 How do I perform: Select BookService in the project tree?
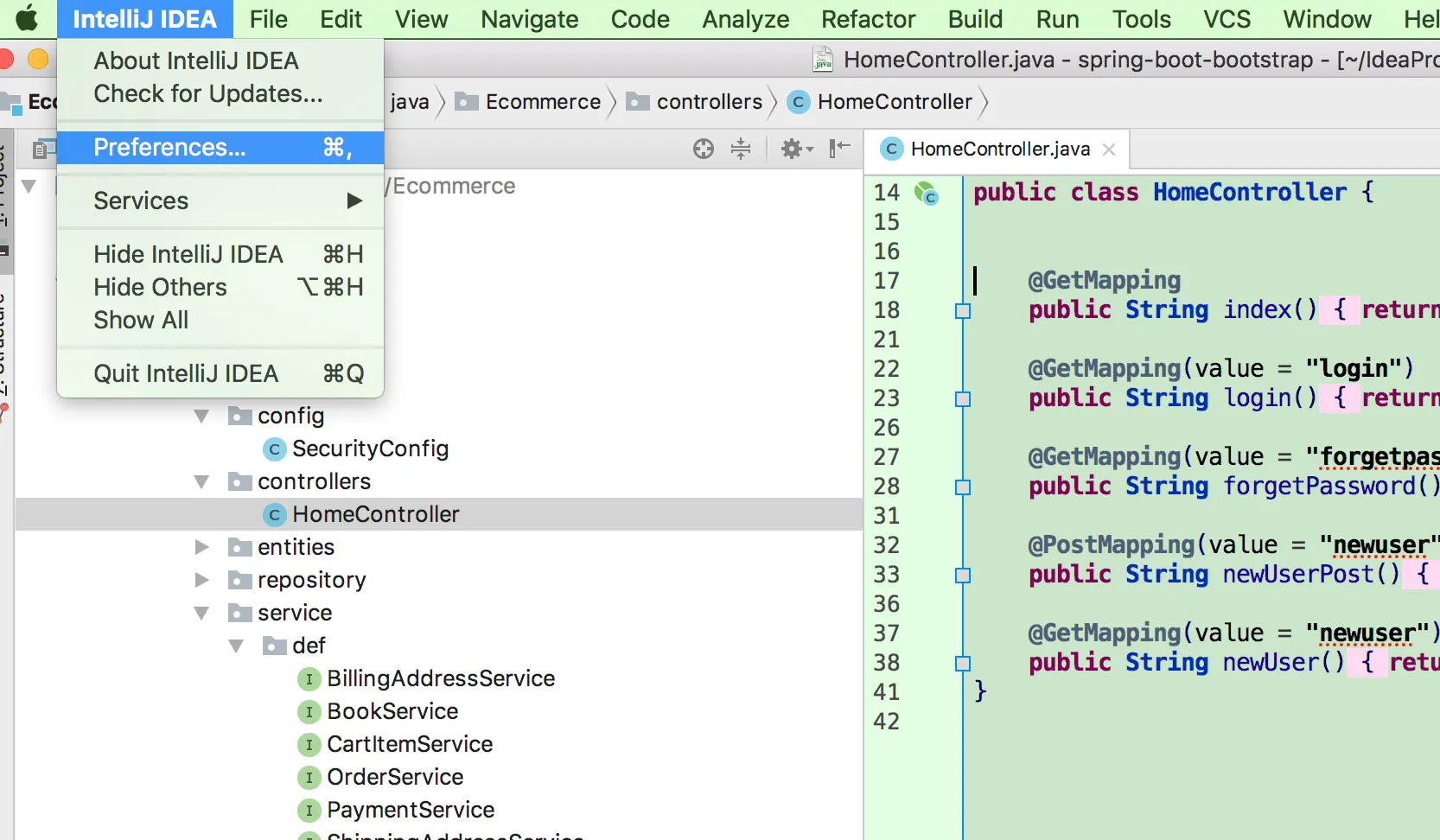[392, 711]
